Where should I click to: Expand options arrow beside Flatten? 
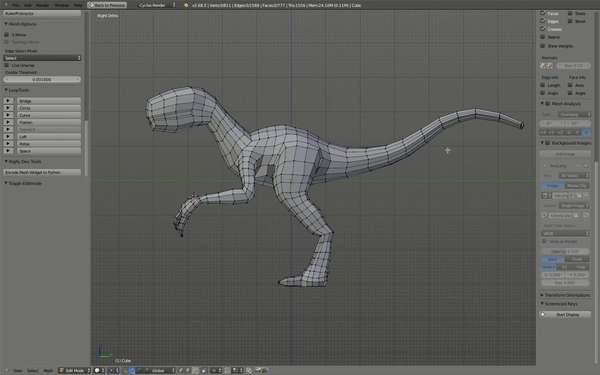pyautogui.click(x=8, y=122)
